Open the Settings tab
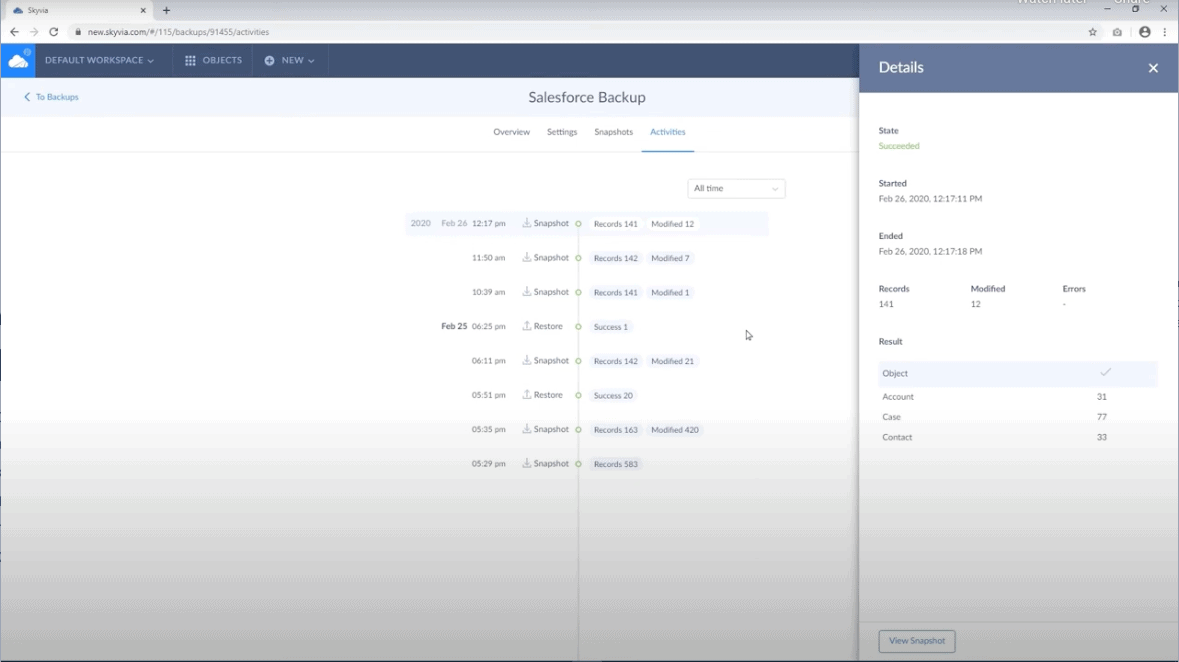 (x=561, y=131)
